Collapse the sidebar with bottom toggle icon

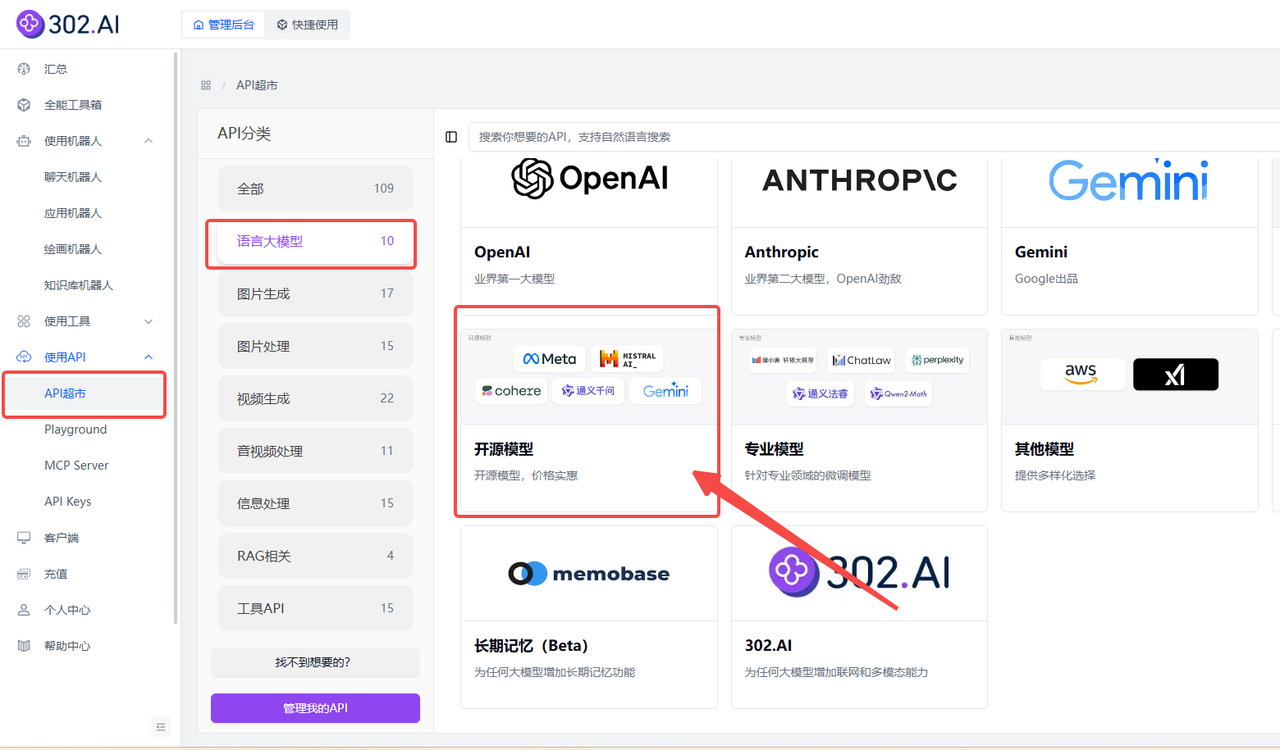point(161,726)
